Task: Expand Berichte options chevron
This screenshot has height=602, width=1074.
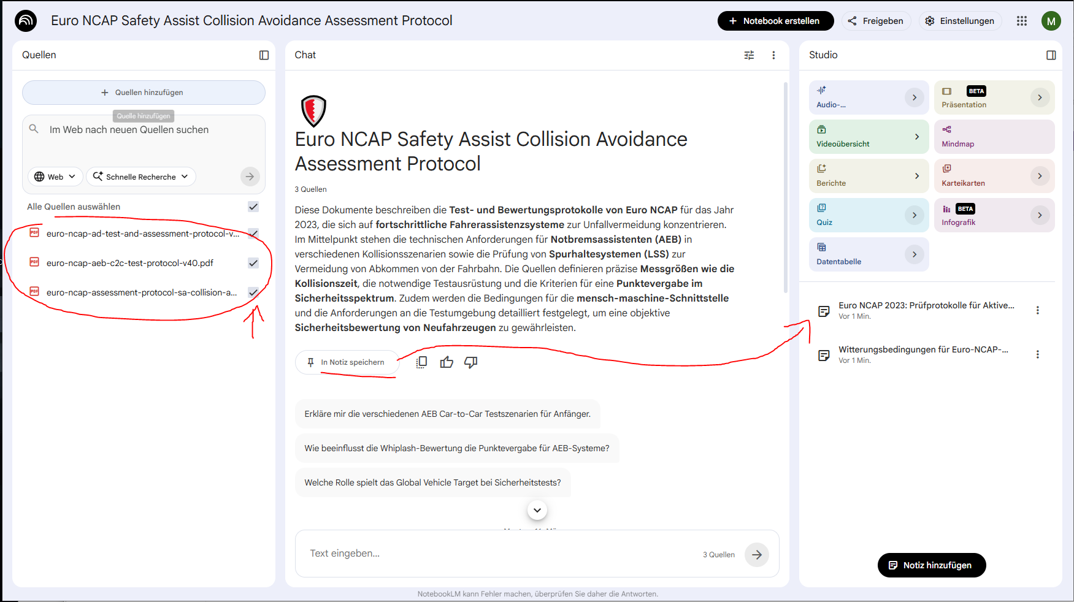Action: (916, 176)
